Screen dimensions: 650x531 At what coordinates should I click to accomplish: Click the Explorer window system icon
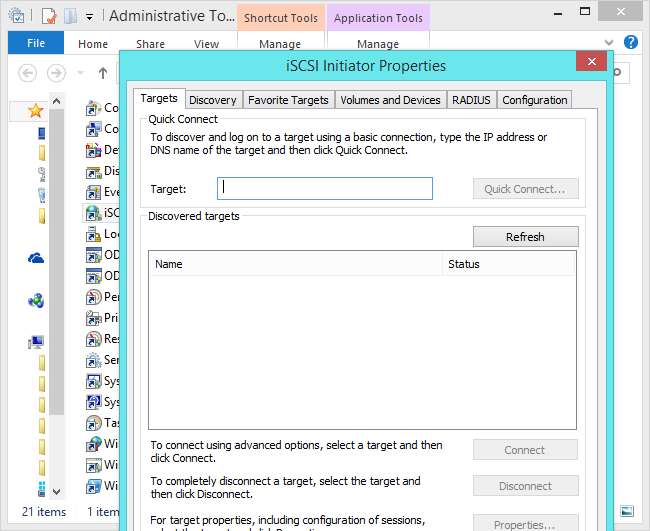pos(17,16)
